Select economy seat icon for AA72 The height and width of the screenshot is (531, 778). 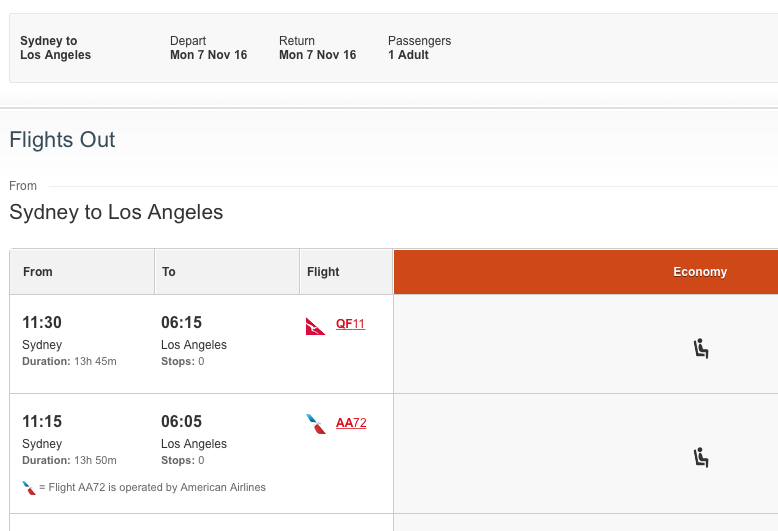tap(701, 458)
